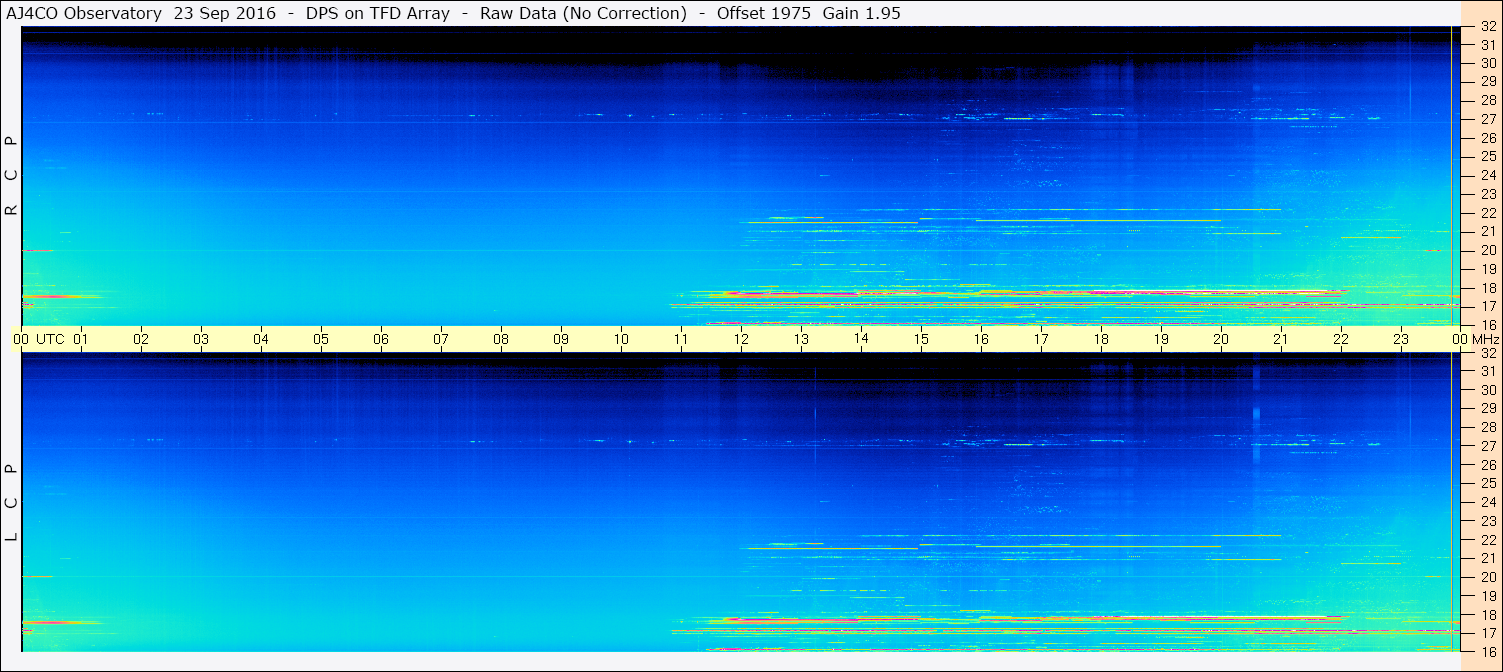Click 23 MHz label on LCP scale

(x=1488, y=521)
